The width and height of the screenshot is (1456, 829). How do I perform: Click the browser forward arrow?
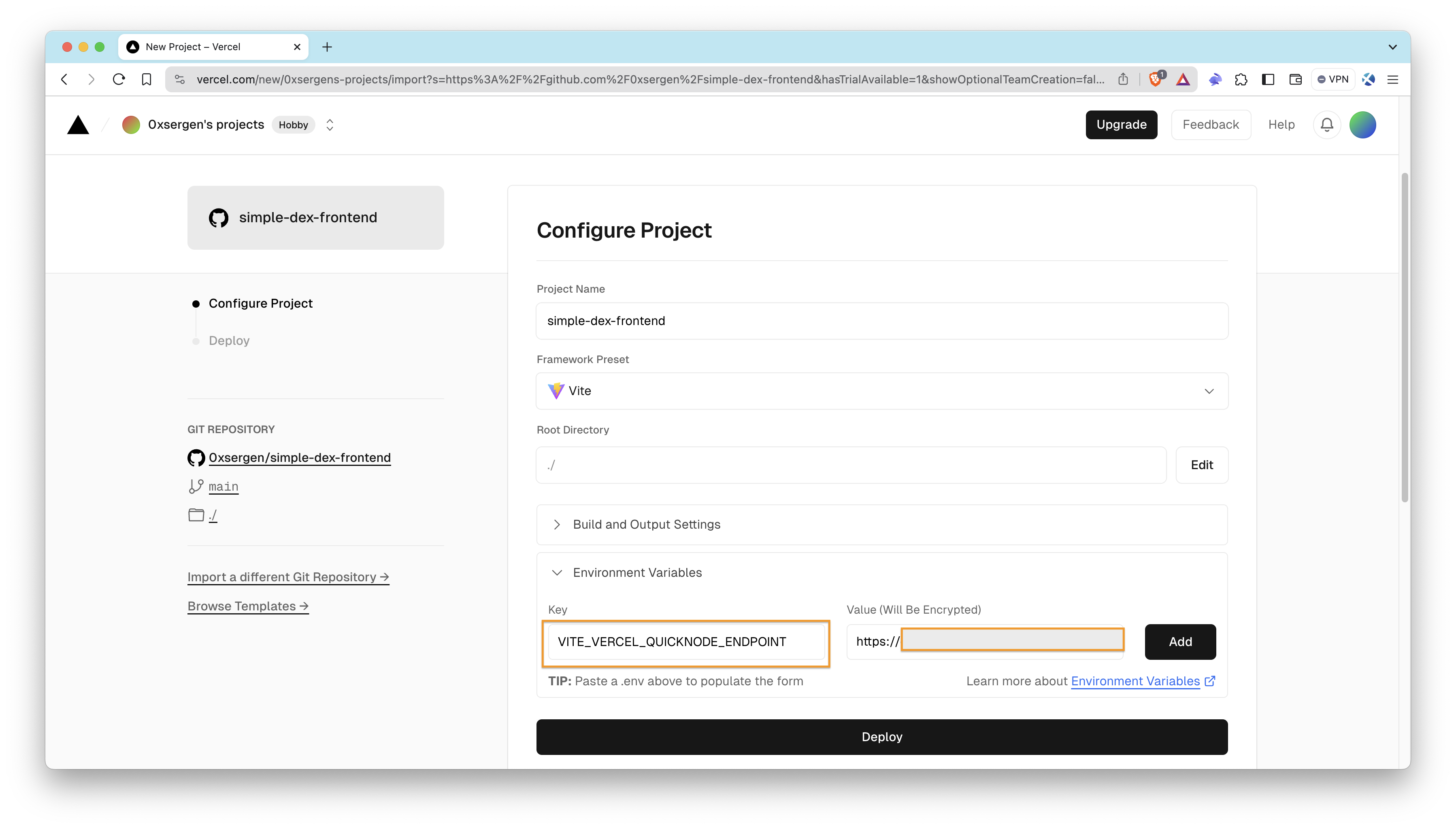(91, 79)
